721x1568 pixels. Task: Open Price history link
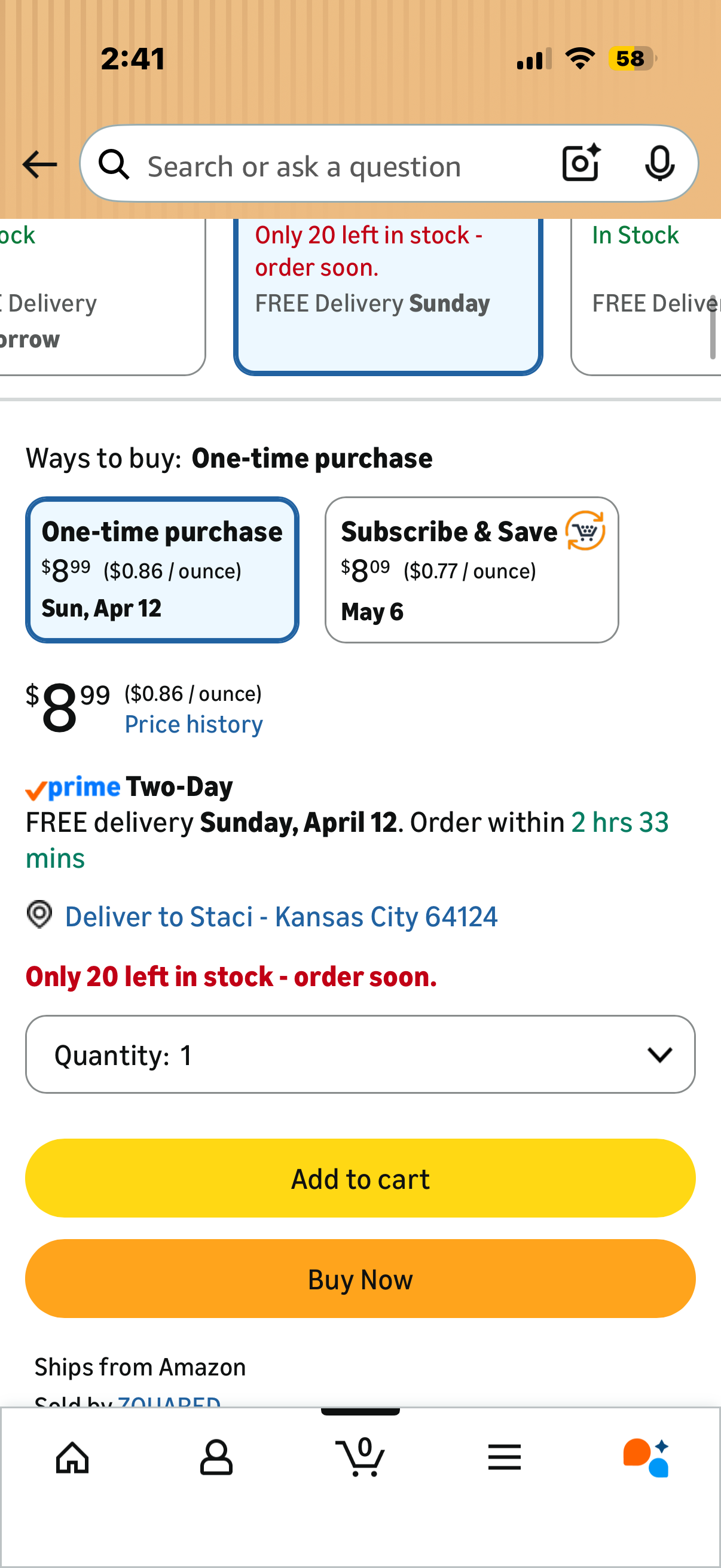click(194, 724)
